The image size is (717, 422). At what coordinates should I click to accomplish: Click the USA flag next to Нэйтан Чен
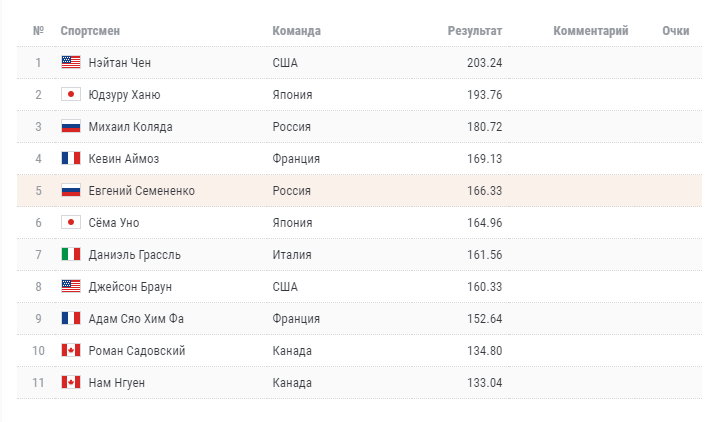(x=70, y=62)
